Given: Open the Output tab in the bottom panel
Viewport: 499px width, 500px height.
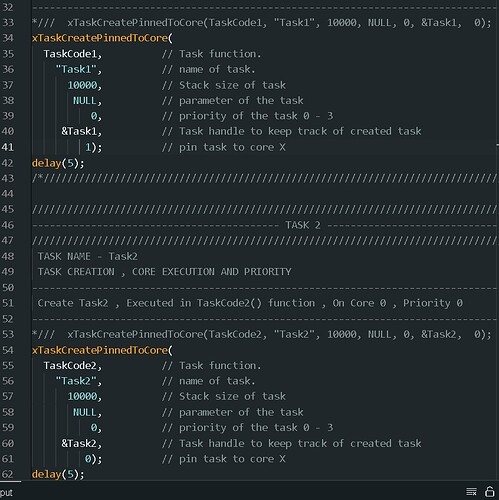Looking at the screenshot, I should click(x=6, y=492).
